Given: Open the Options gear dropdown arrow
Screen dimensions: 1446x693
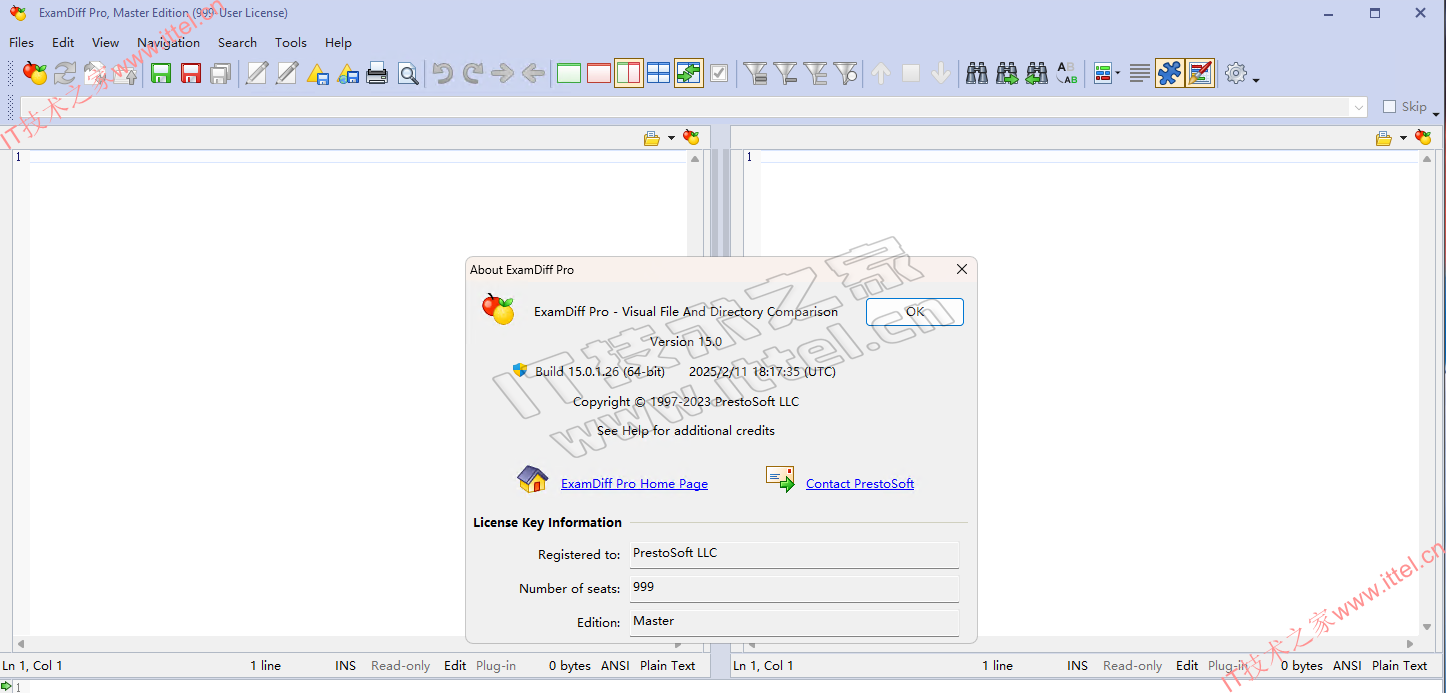Looking at the screenshot, I should pos(1256,79).
